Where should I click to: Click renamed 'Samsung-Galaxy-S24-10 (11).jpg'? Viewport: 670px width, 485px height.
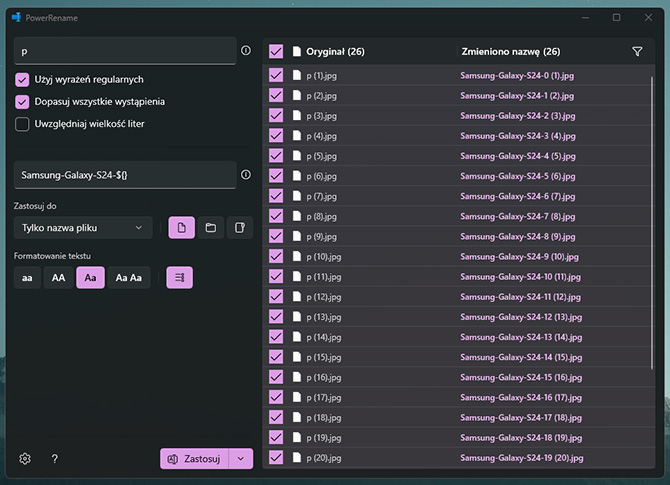coord(520,276)
